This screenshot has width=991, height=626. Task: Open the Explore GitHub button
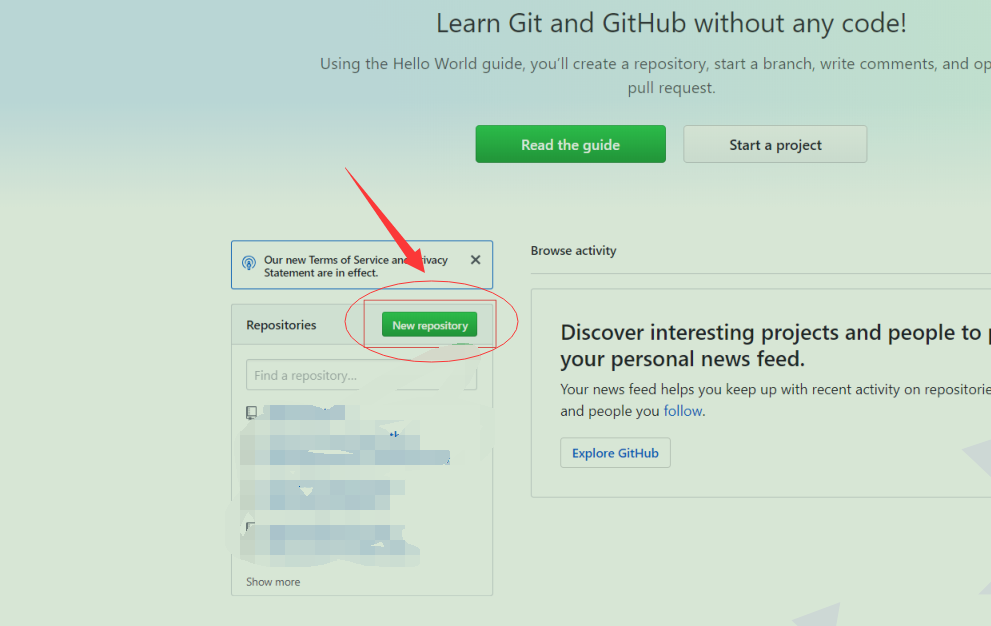(x=615, y=453)
